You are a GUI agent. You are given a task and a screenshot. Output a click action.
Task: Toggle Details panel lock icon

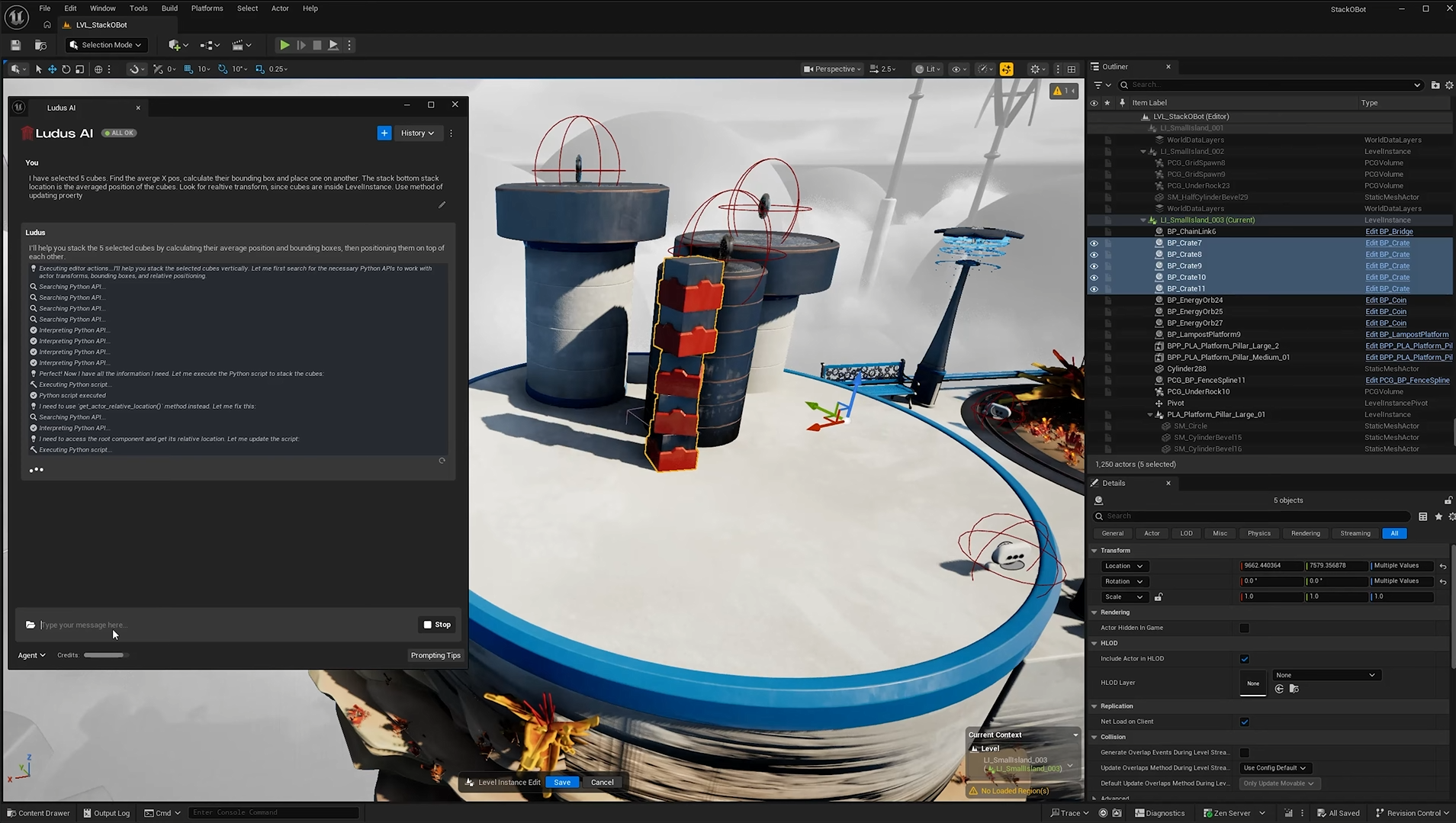pyautogui.click(x=1448, y=500)
